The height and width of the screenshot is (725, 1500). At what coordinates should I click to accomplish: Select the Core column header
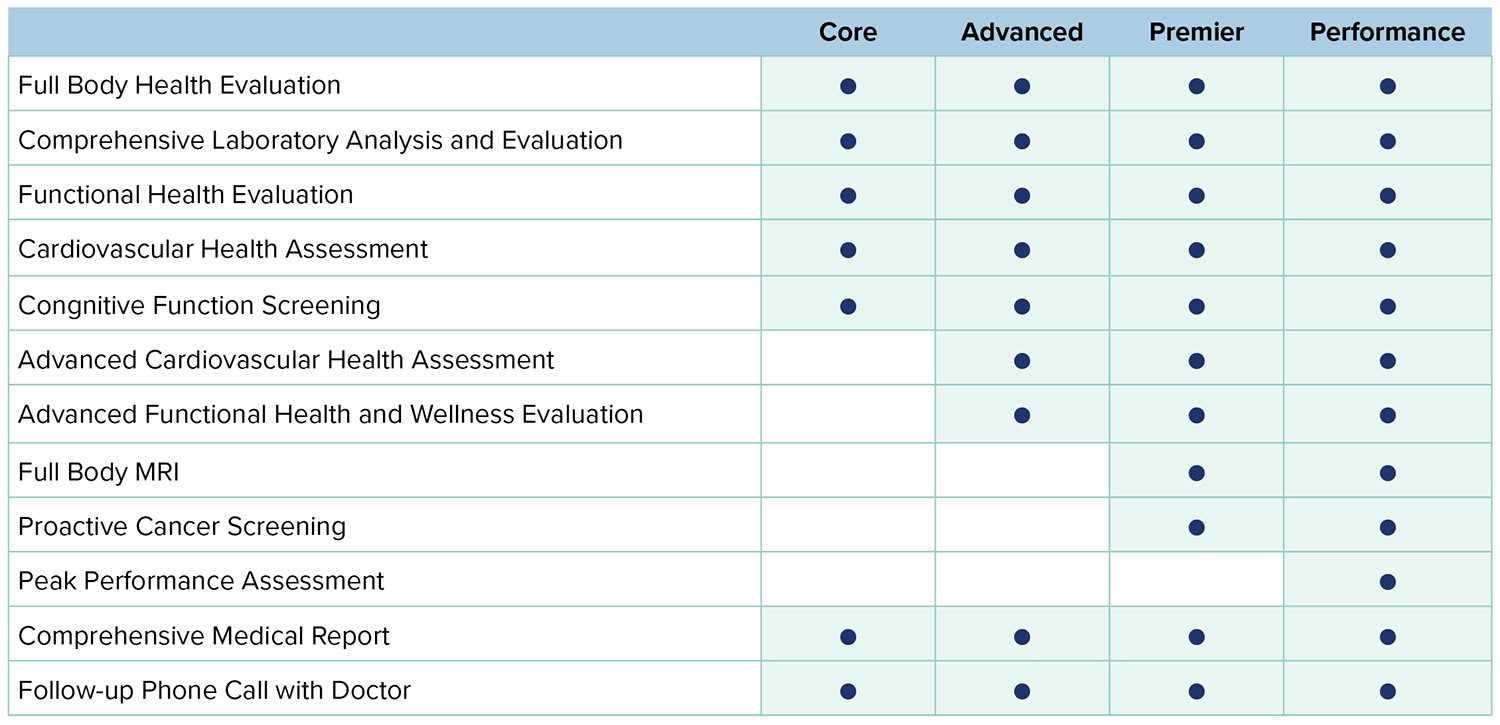(x=848, y=32)
